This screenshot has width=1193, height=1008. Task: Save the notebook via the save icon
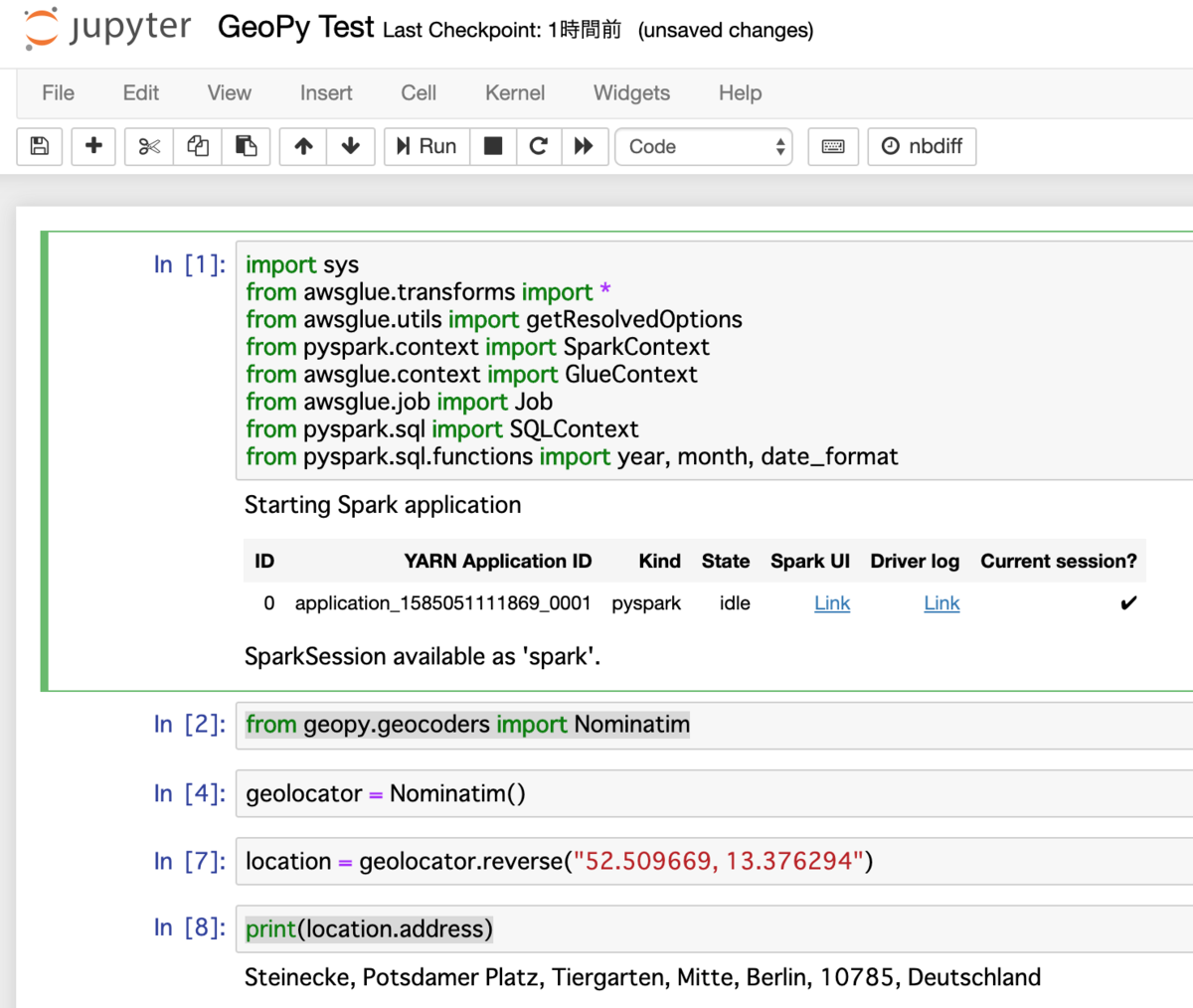pos(39,146)
